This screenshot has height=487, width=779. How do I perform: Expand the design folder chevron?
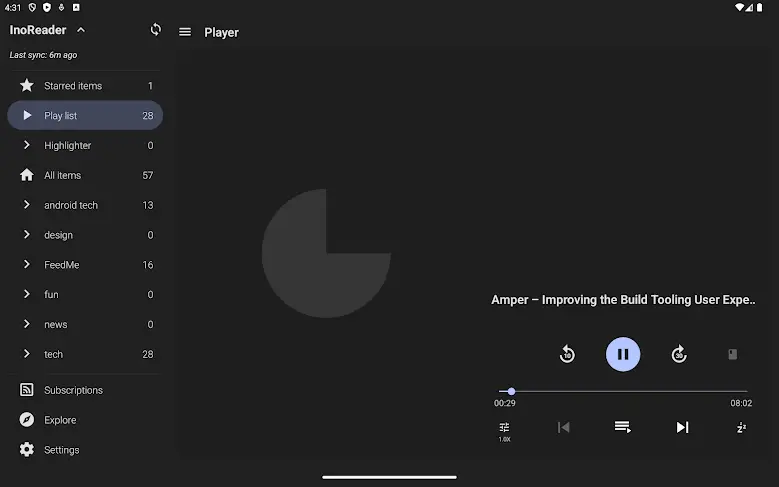click(x=27, y=235)
